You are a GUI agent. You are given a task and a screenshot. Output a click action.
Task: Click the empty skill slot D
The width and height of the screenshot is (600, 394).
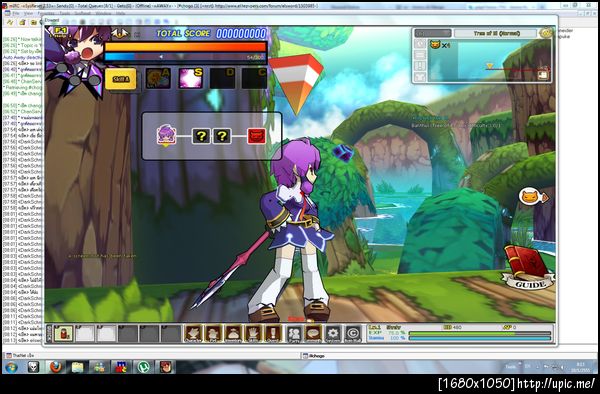[x=222, y=78]
